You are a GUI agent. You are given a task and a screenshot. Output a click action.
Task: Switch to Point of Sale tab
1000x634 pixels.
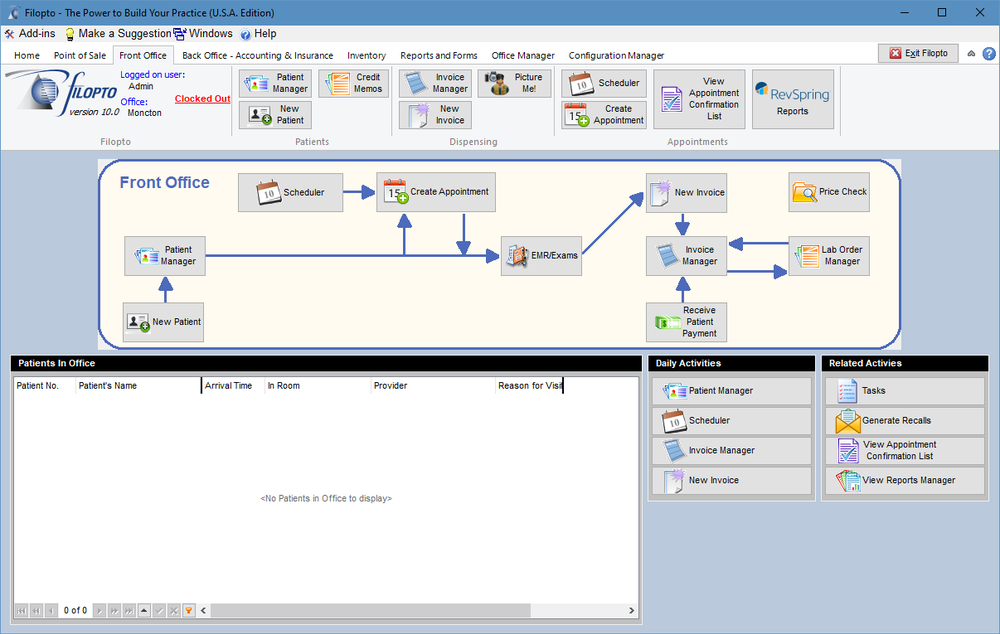point(80,55)
